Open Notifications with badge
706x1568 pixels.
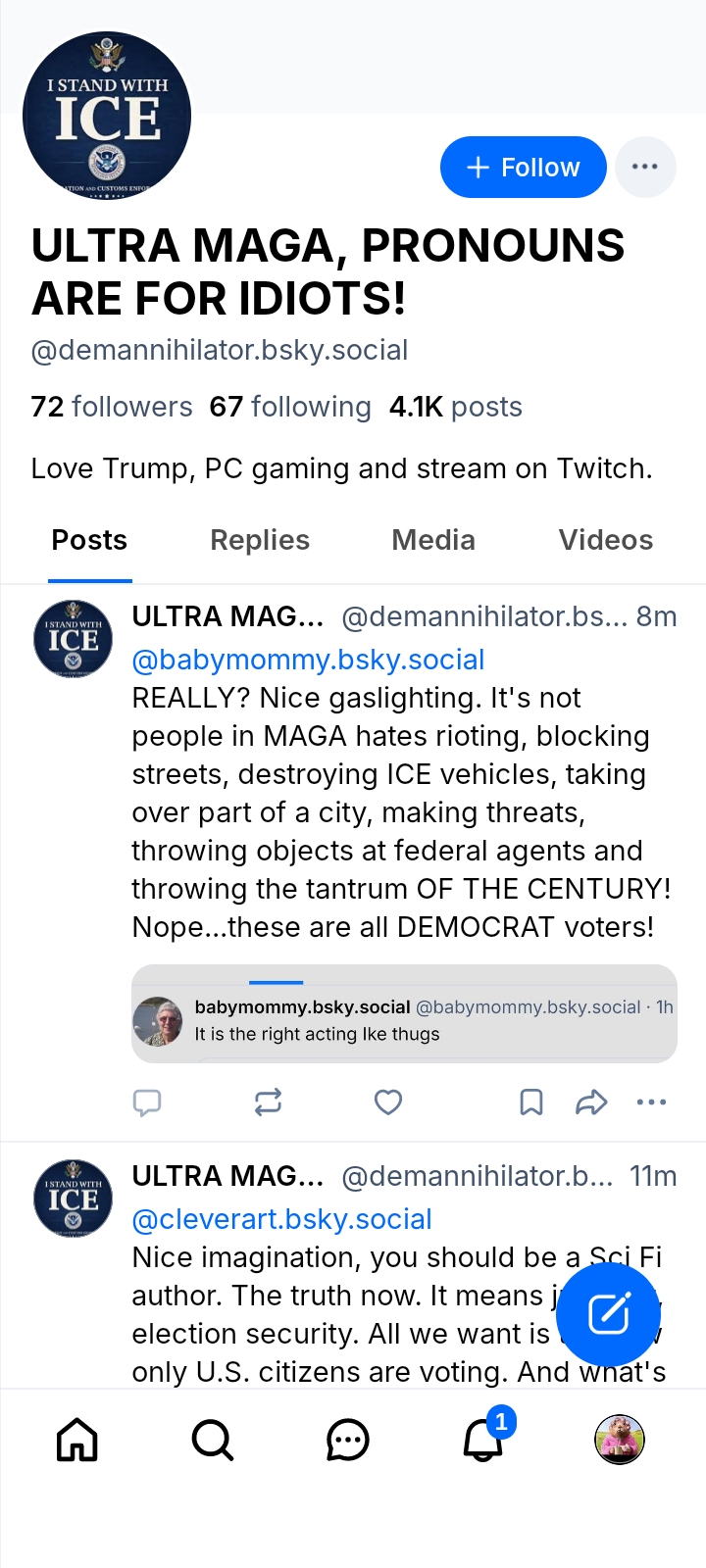(x=483, y=1440)
